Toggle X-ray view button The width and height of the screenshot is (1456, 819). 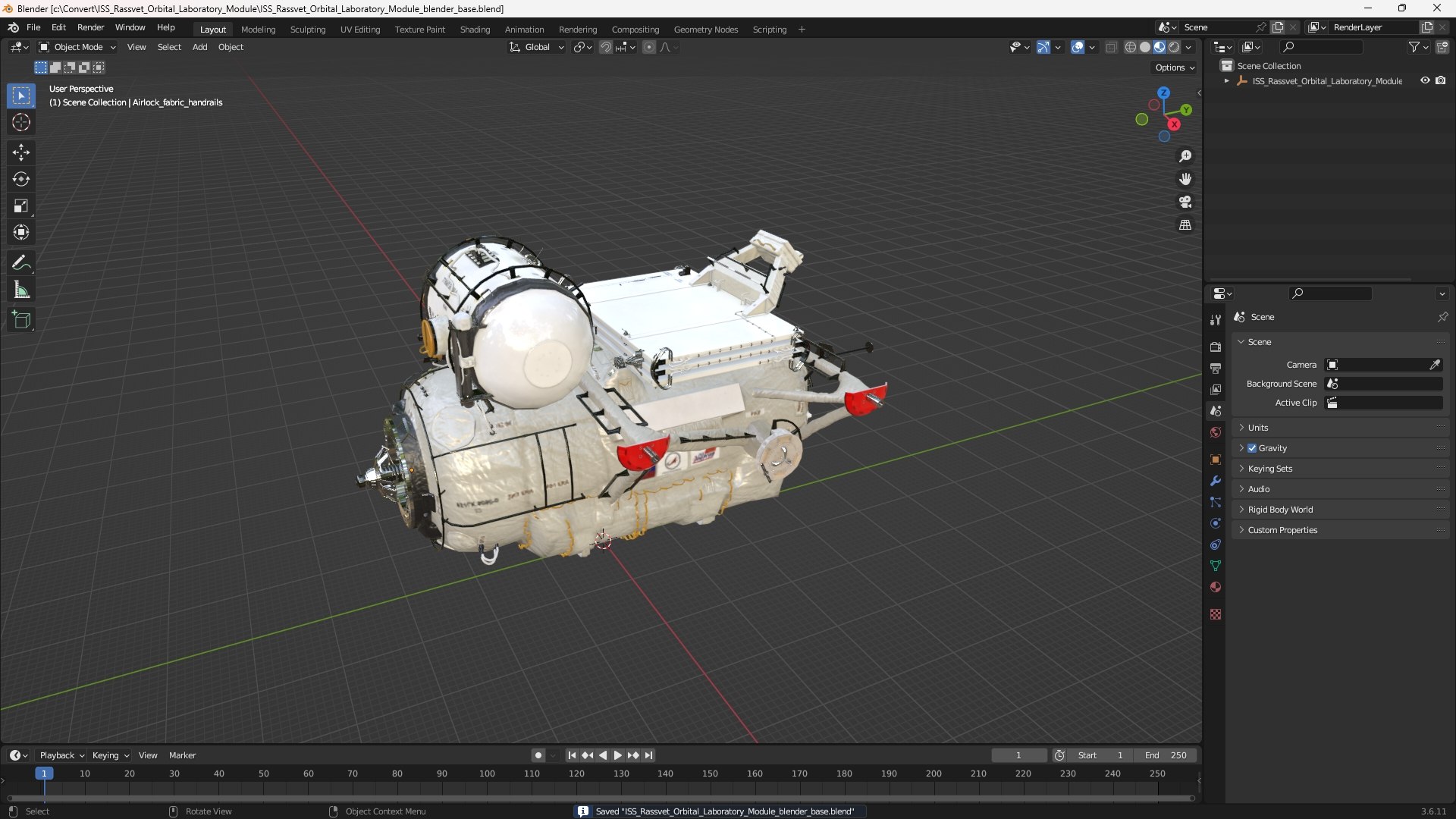(x=1111, y=47)
